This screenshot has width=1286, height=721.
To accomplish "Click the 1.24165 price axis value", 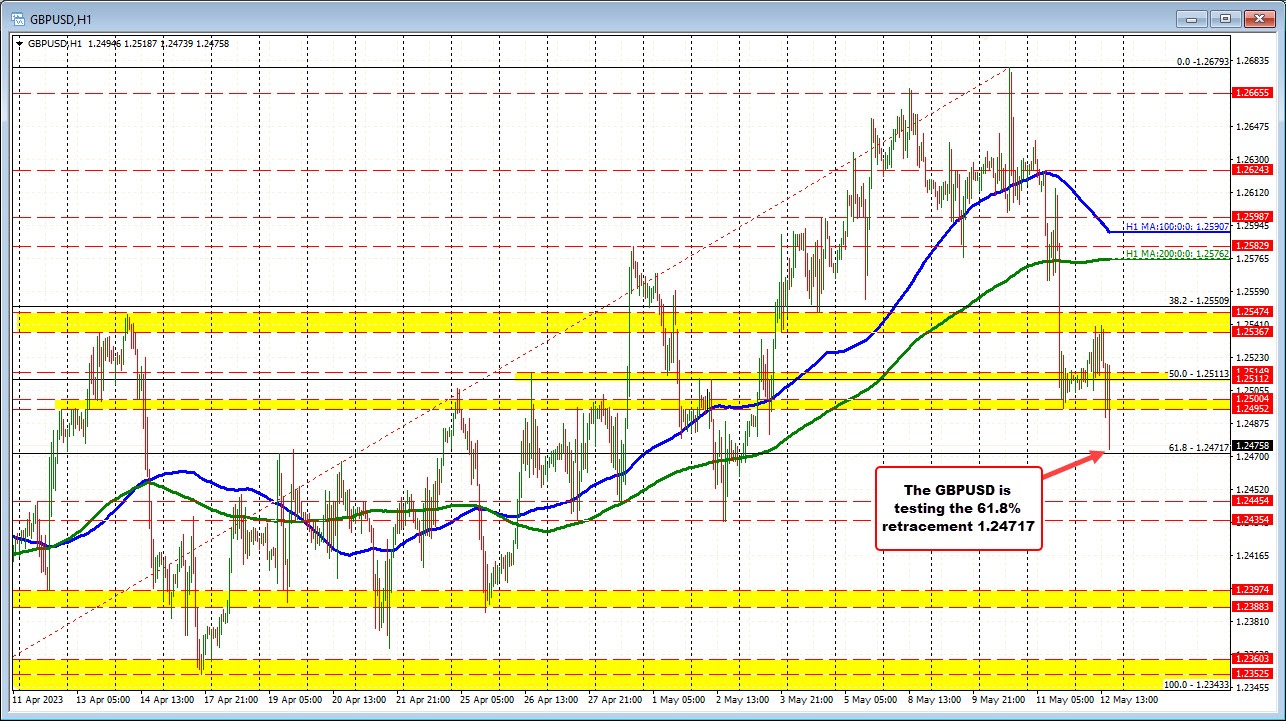I will pyautogui.click(x=1252, y=554).
